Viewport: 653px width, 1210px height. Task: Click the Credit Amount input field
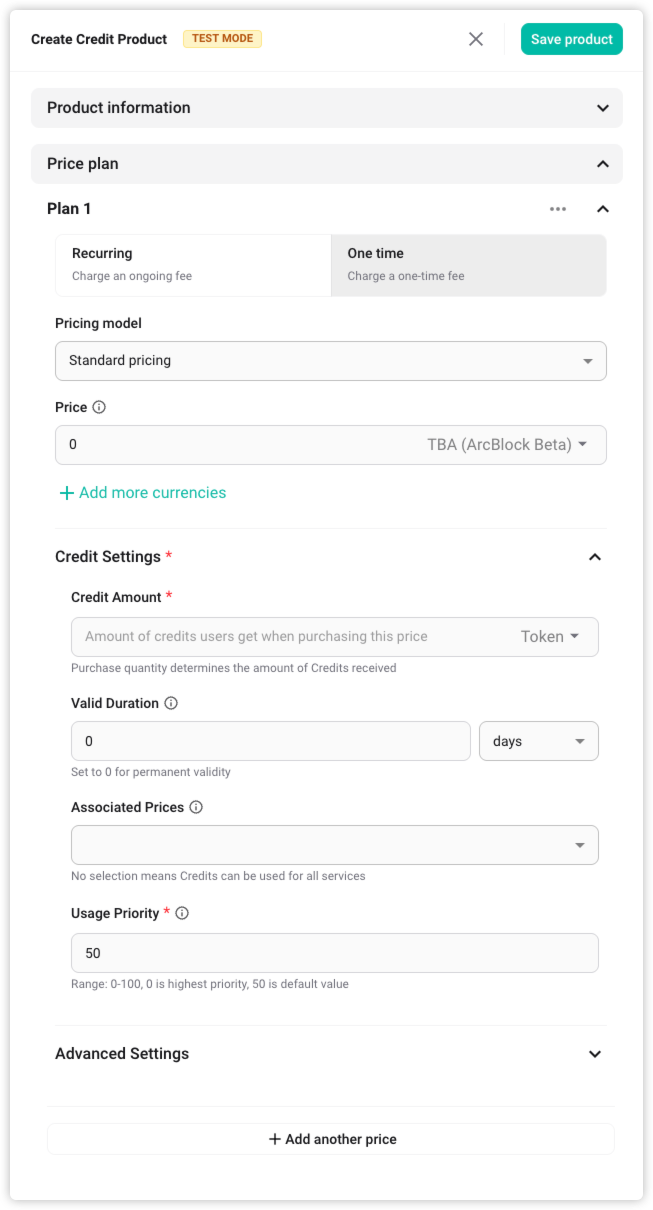tap(290, 637)
